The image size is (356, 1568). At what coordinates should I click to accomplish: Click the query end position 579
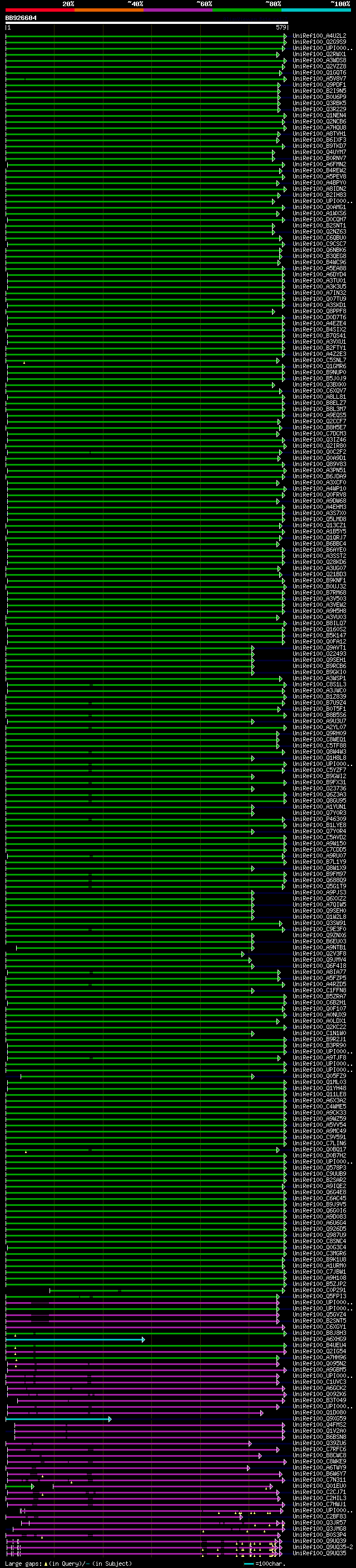(281, 27)
